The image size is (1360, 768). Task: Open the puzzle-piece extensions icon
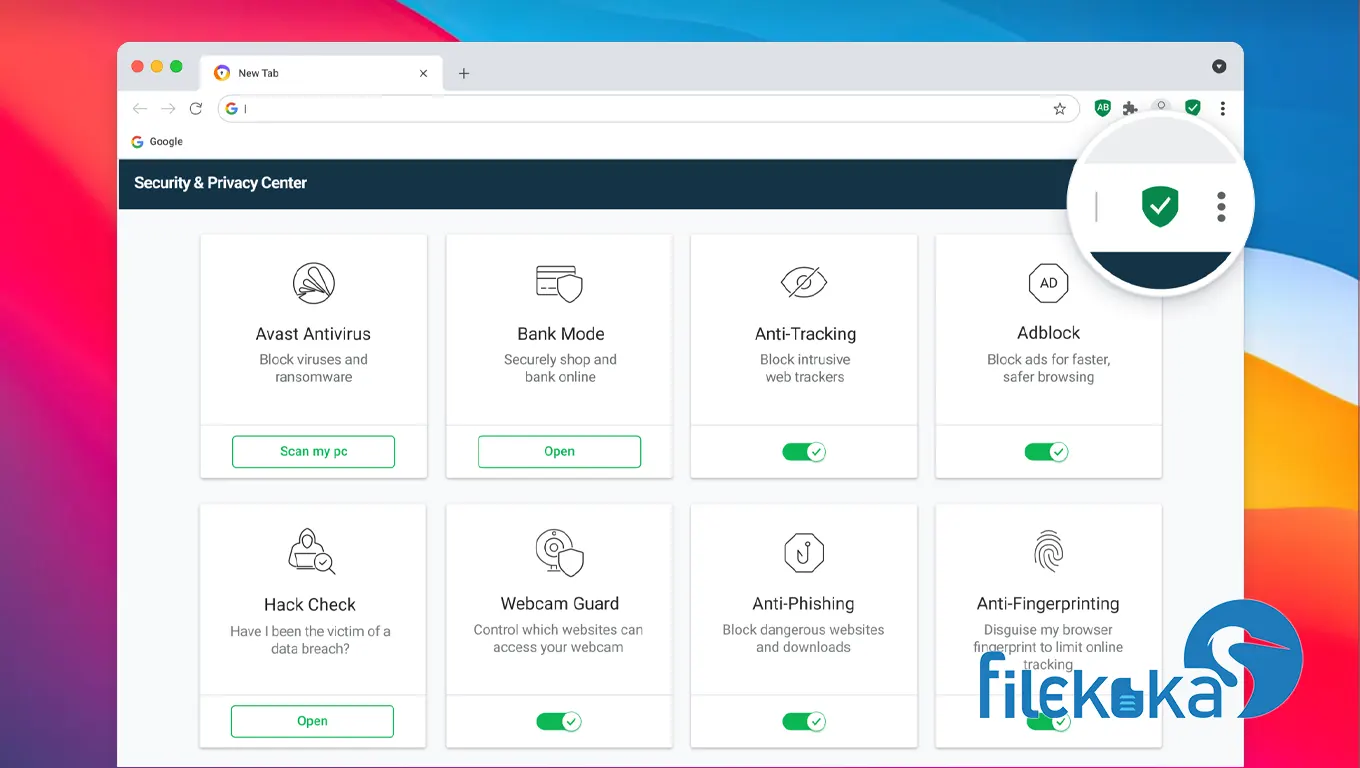(x=1130, y=108)
